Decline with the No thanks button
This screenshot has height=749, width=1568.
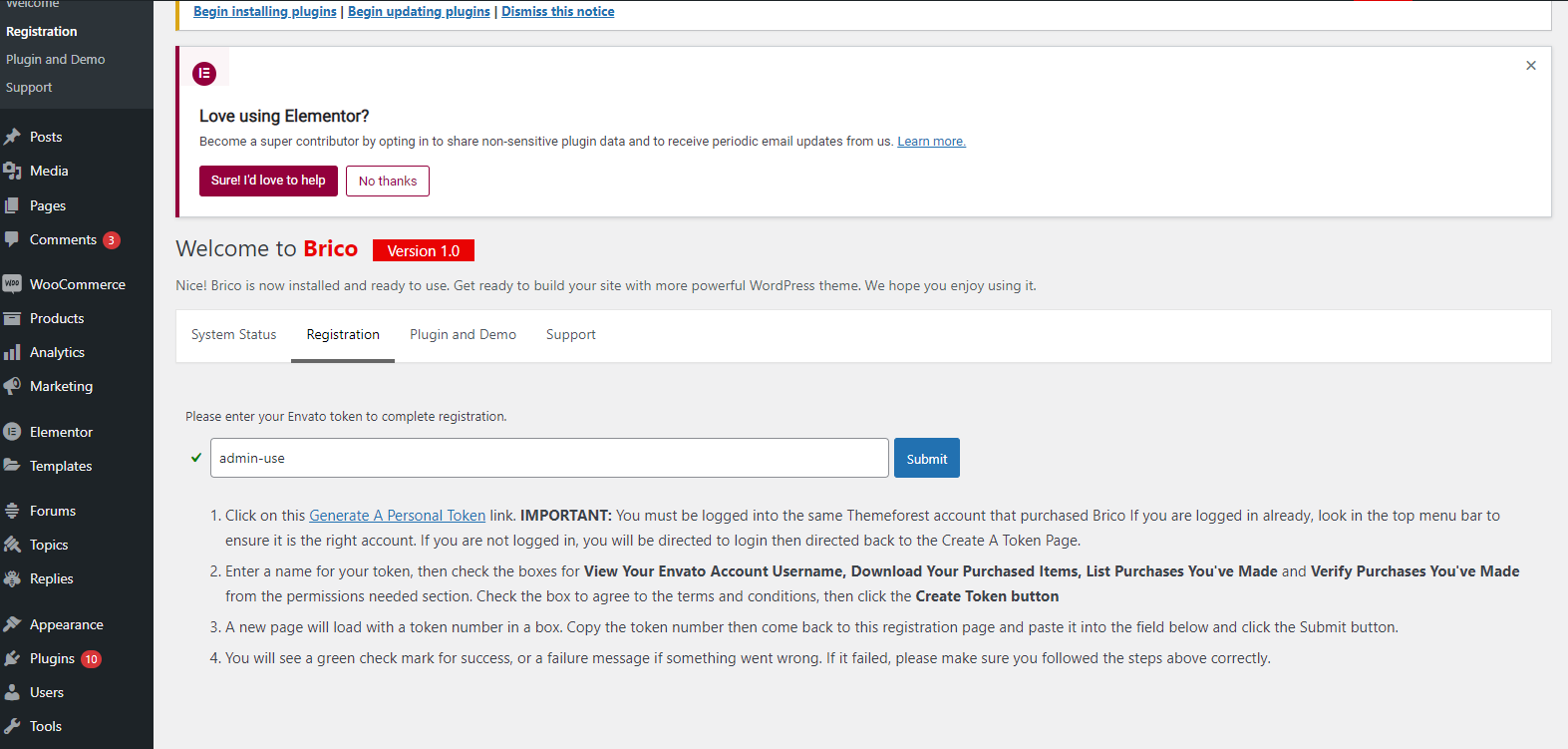[x=388, y=182]
